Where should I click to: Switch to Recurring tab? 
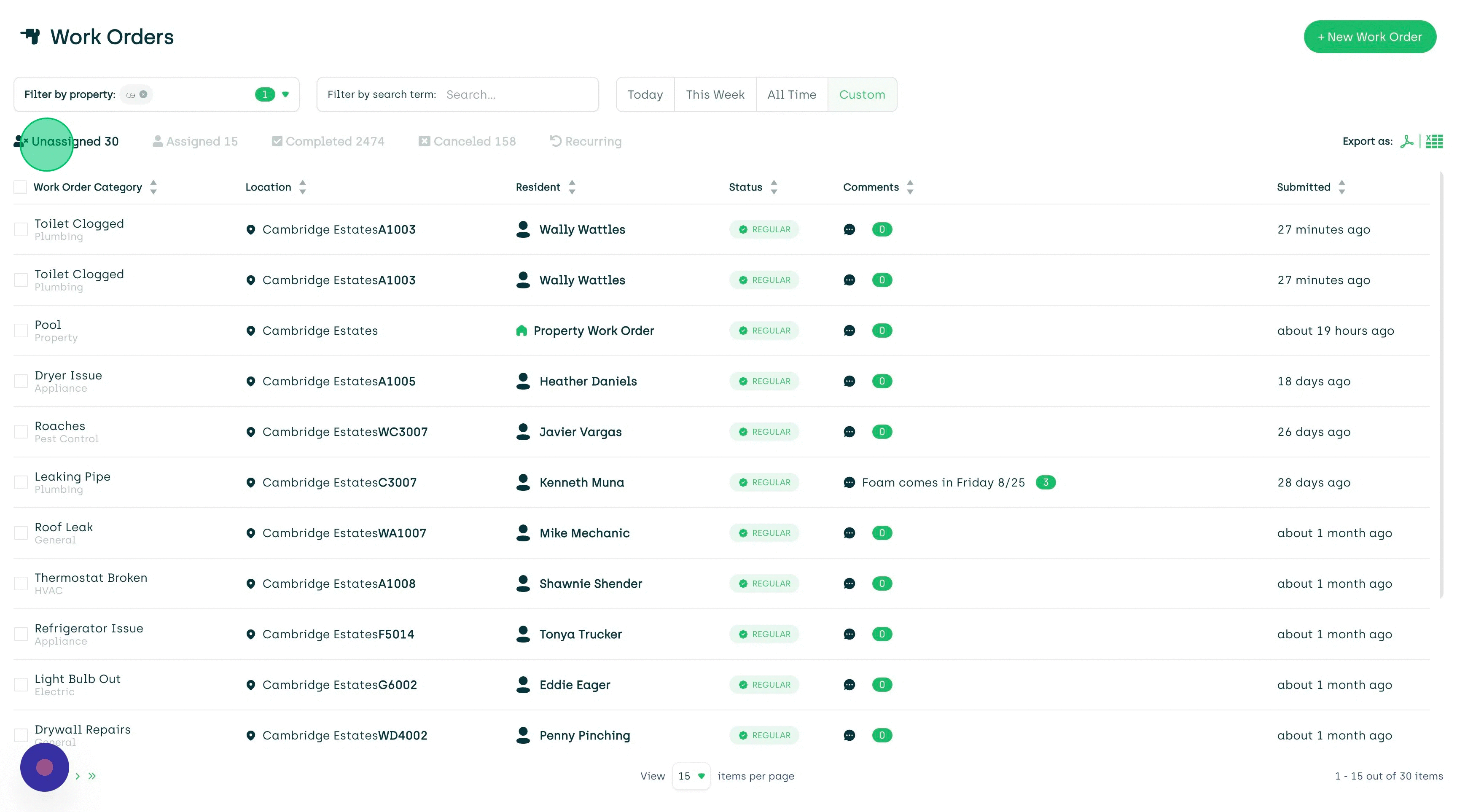(x=586, y=141)
